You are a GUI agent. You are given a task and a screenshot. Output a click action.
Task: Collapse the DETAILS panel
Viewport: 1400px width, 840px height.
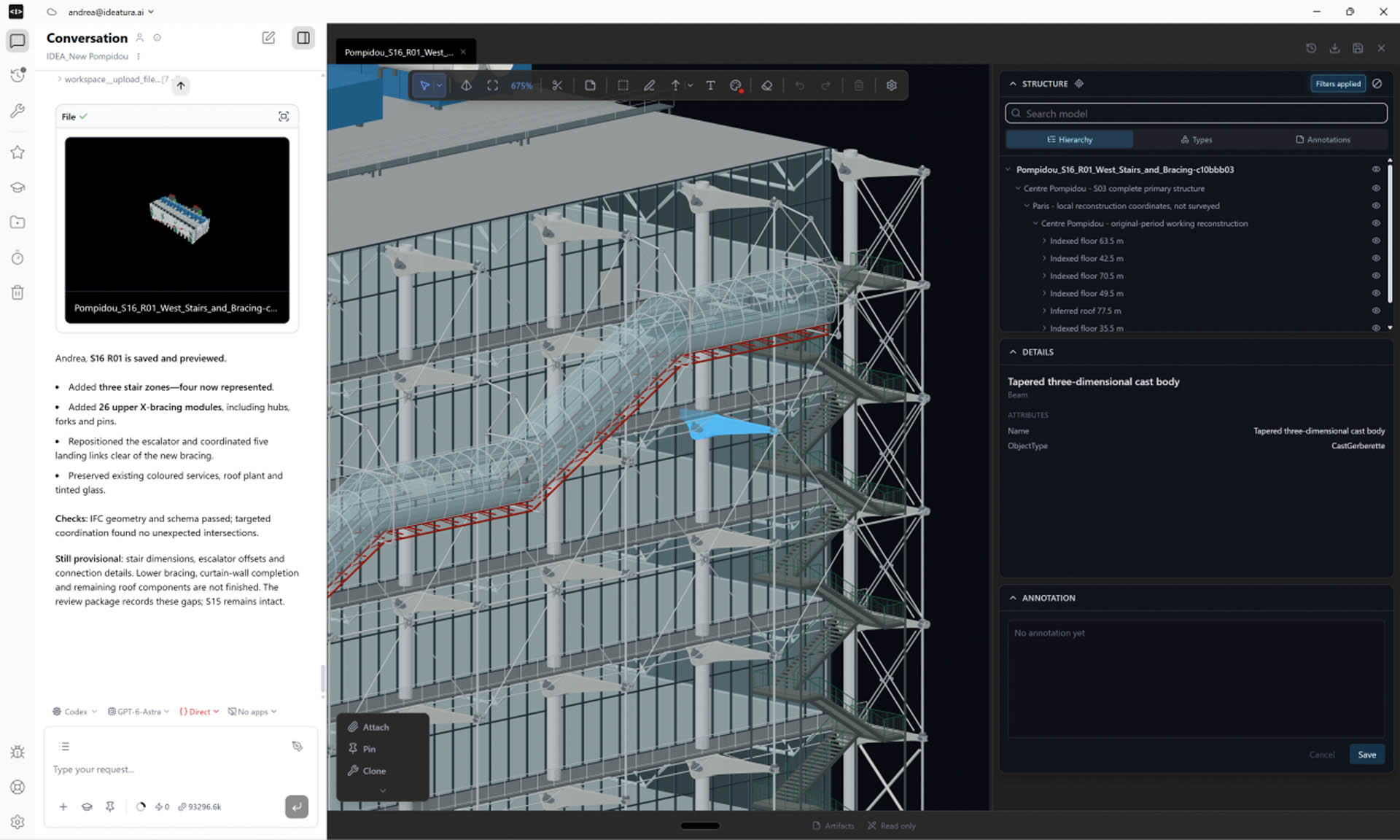click(x=1013, y=351)
